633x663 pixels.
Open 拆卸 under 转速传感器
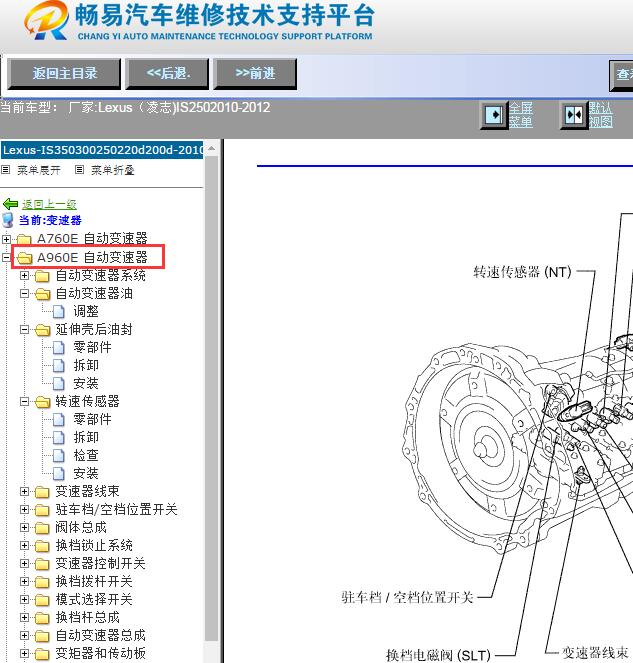click(86, 437)
